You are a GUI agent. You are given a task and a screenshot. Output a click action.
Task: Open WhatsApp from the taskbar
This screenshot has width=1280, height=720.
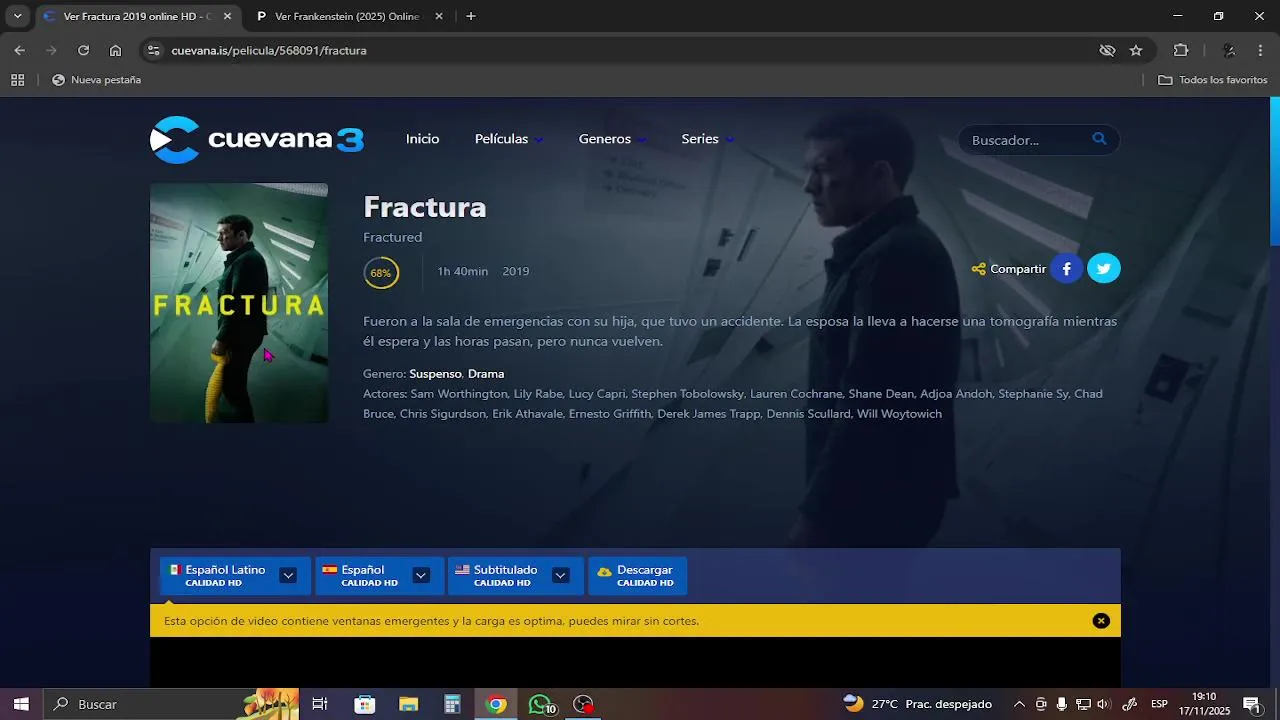[x=541, y=704]
